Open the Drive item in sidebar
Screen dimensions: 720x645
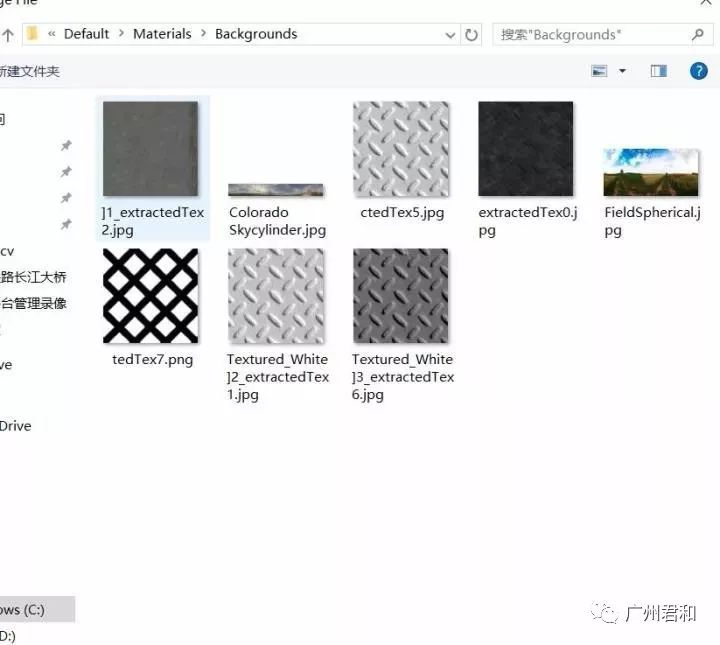(16, 426)
